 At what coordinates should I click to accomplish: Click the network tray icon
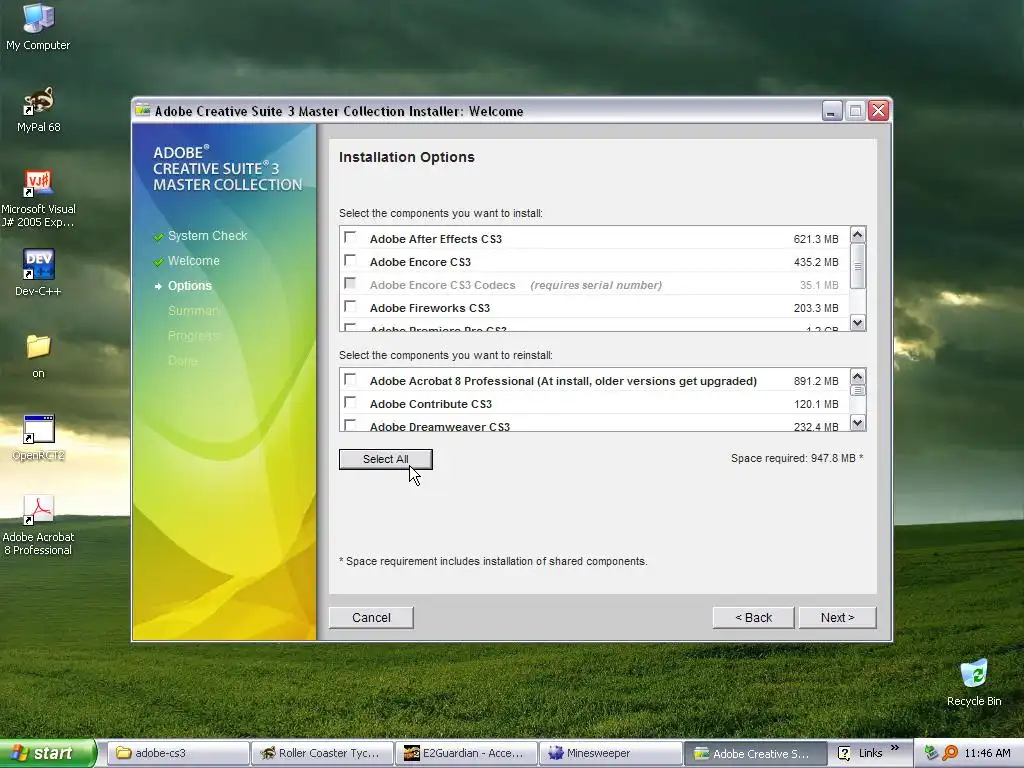(x=931, y=753)
